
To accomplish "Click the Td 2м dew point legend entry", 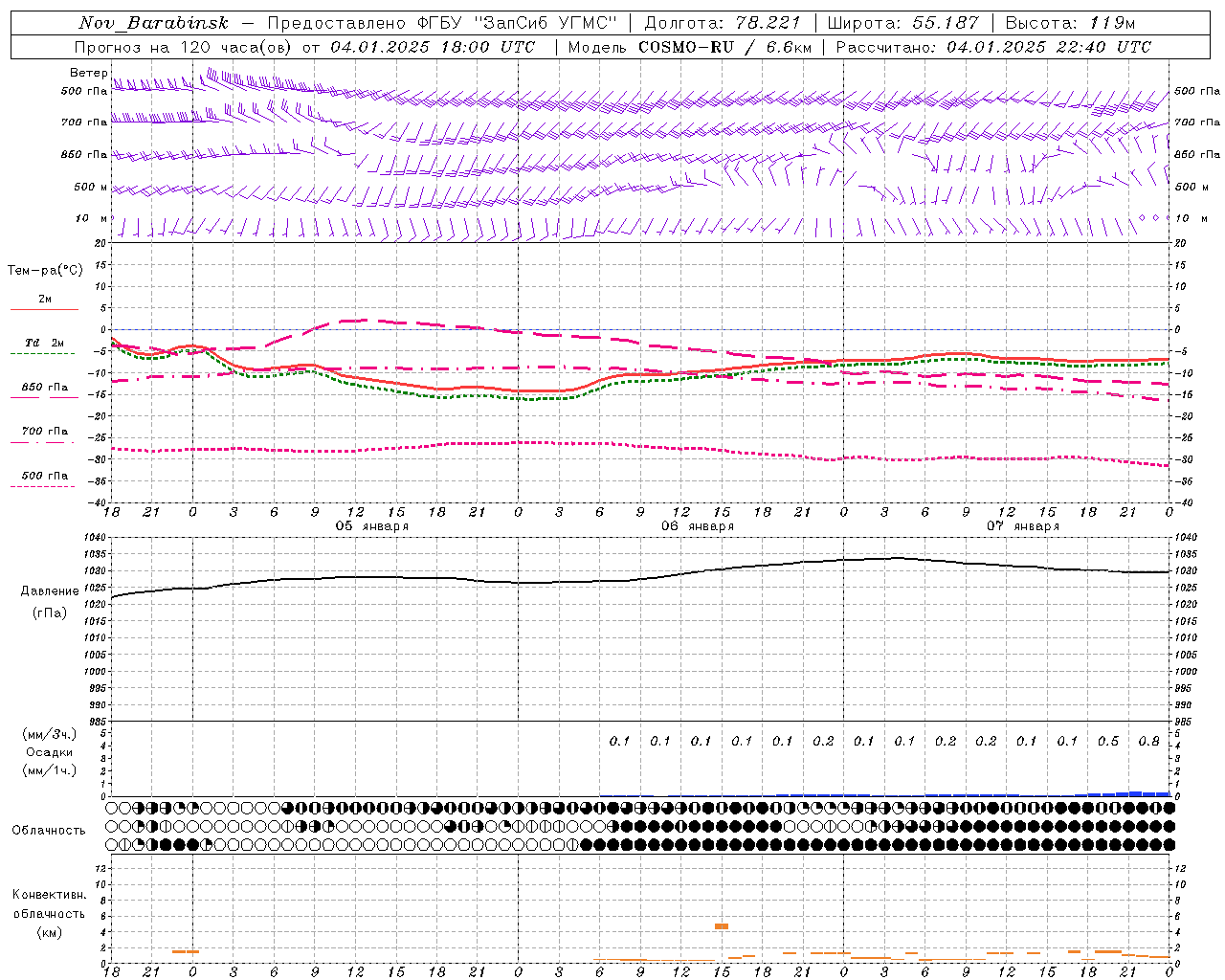I will [x=45, y=343].
